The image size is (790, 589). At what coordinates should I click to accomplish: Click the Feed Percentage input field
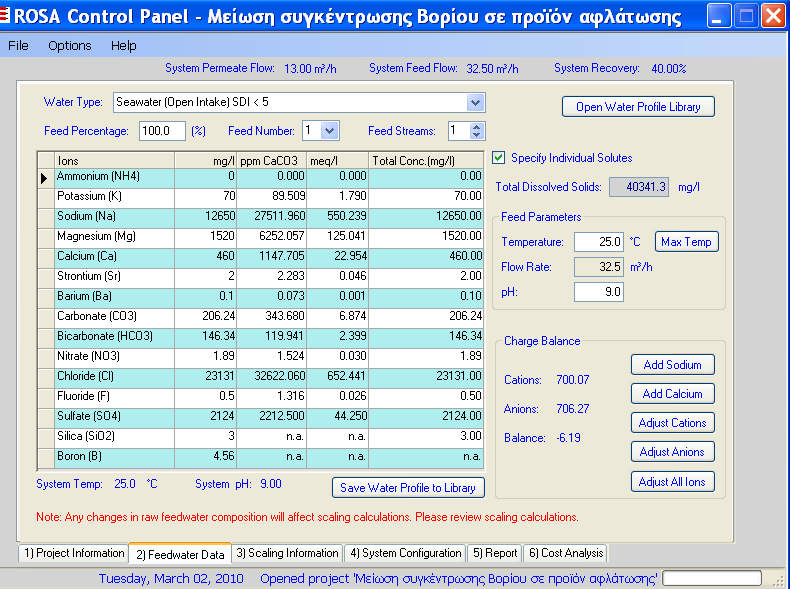(x=162, y=131)
